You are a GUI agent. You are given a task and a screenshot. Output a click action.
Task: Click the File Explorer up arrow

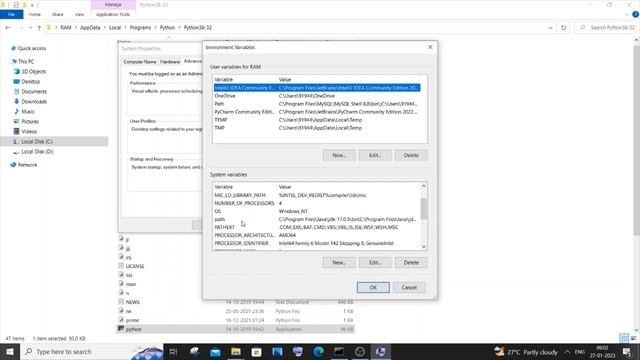tap(39, 28)
